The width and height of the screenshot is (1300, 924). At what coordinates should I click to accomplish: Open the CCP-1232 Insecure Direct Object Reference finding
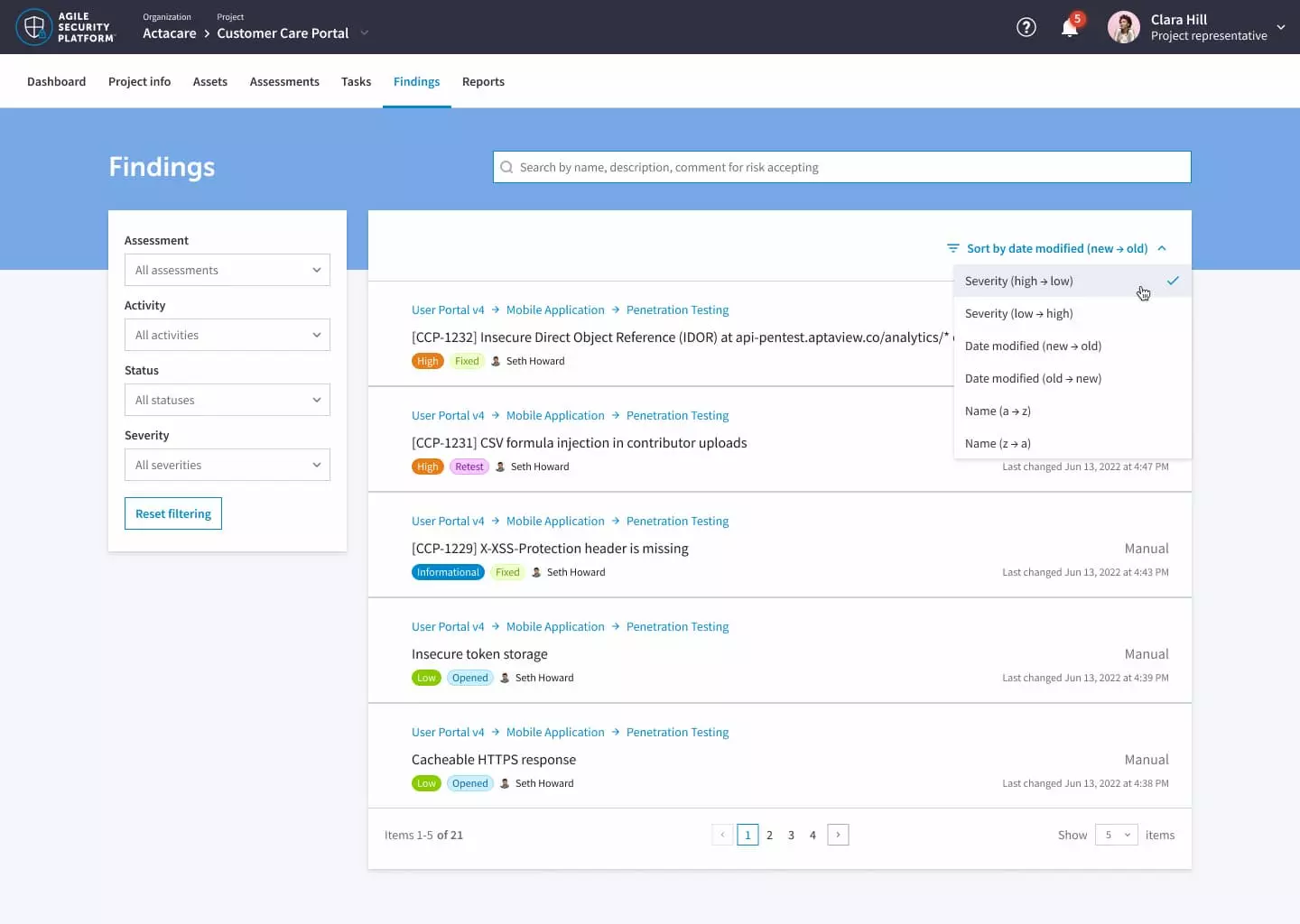click(x=682, y=337)
